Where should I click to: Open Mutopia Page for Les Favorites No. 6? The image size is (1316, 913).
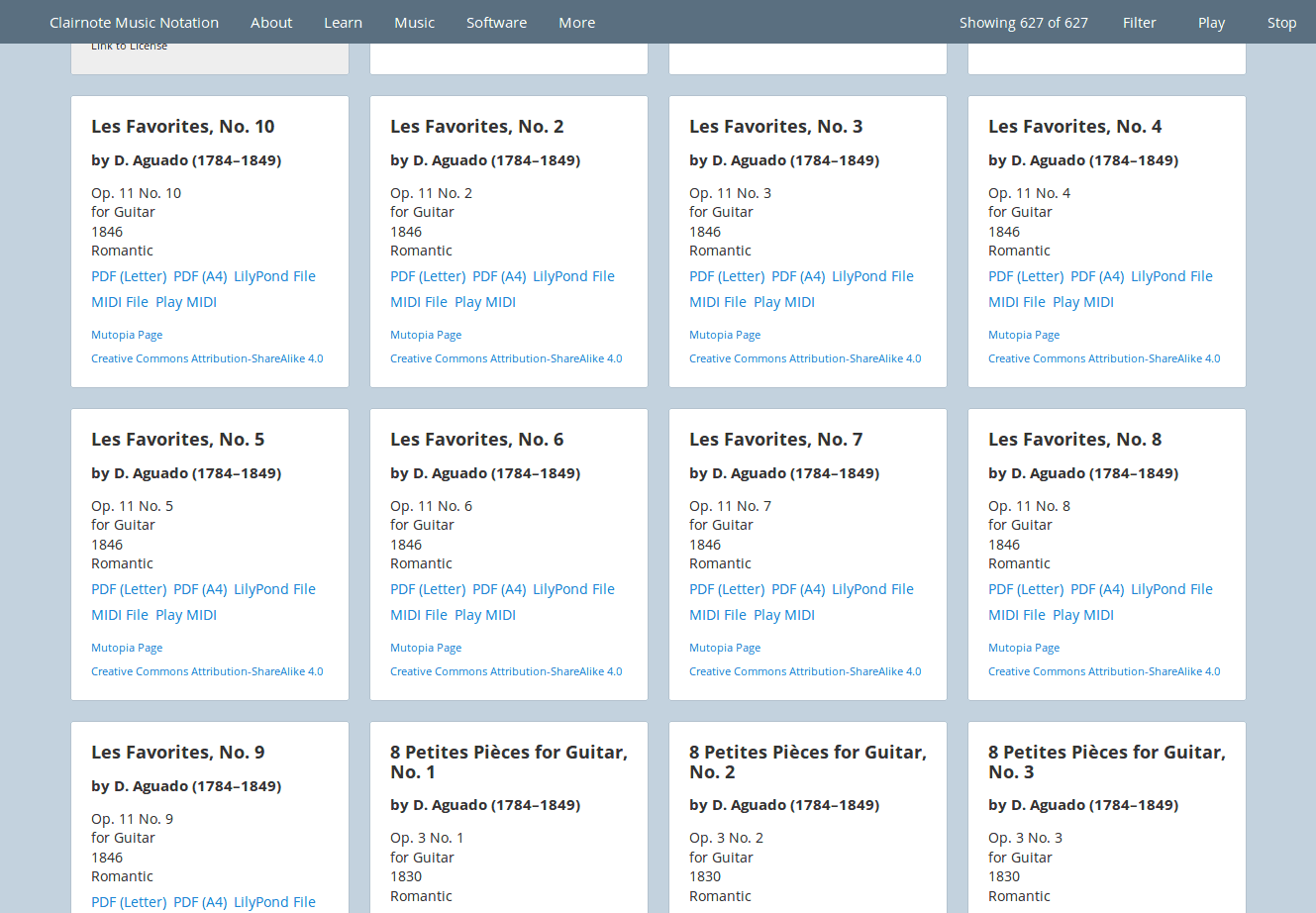click(x=426, y=648)
